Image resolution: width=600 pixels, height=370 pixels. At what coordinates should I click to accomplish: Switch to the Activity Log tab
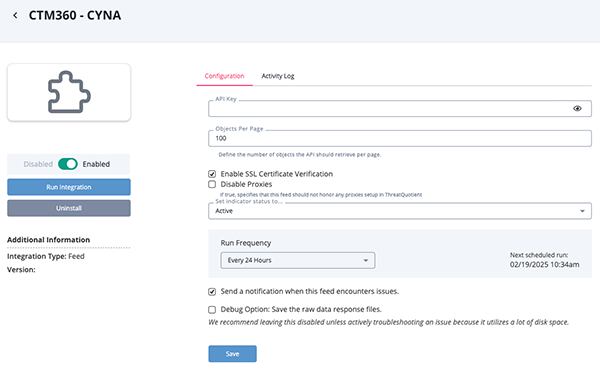point(278,76)
